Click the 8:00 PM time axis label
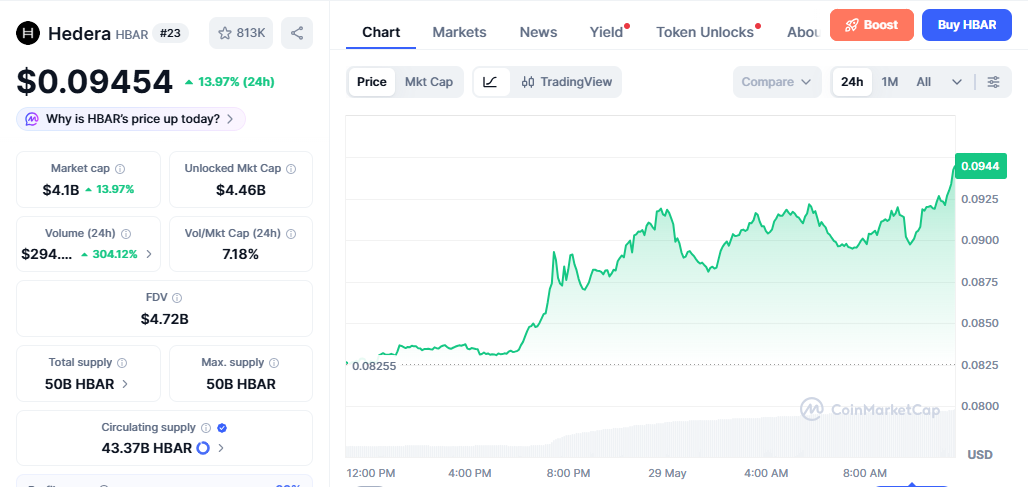 point(566,473)
